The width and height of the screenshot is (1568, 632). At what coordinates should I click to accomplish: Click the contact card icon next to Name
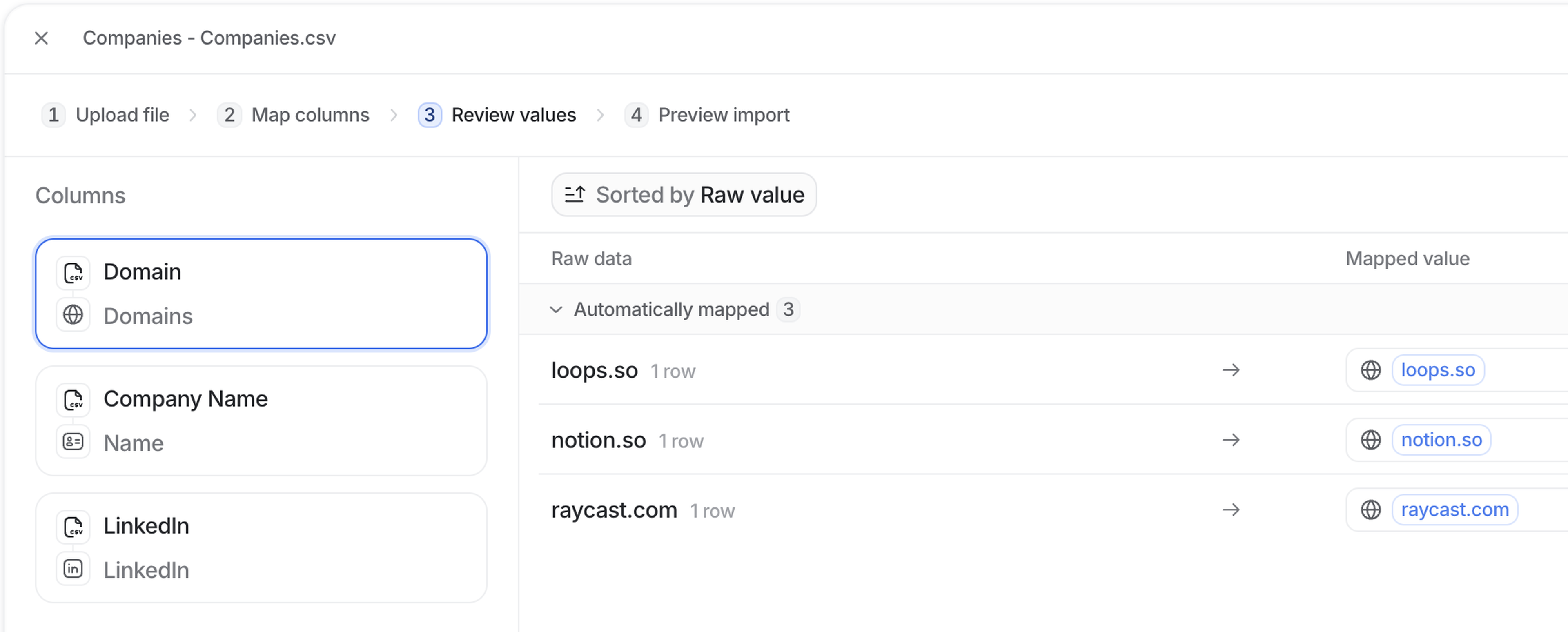(73, 442)
